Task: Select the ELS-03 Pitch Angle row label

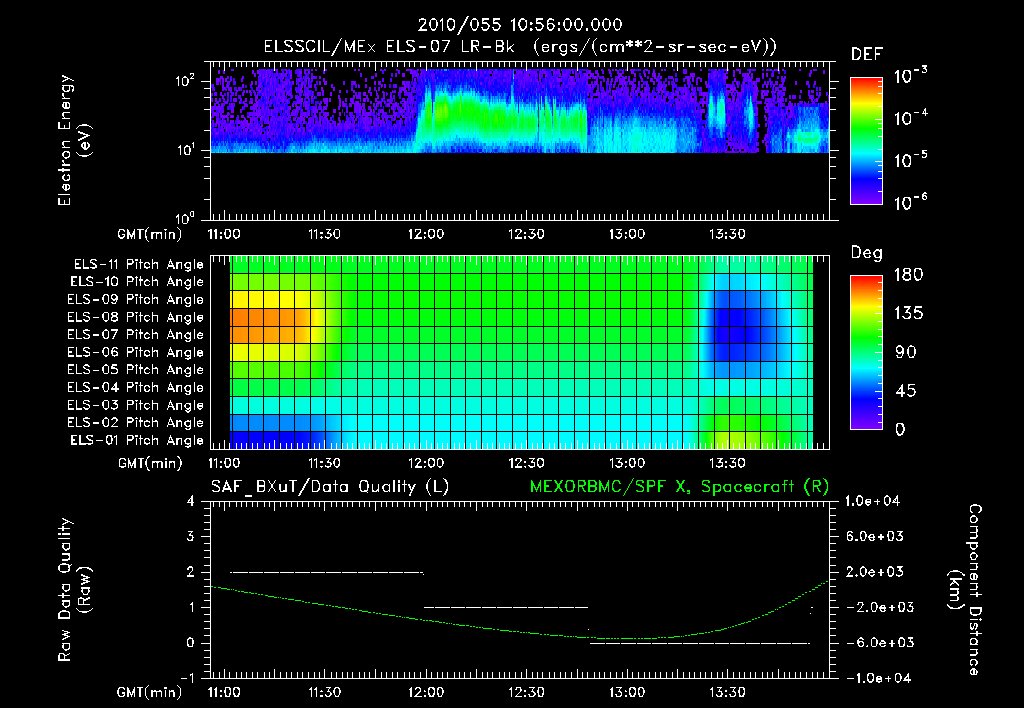Action: 135,405
